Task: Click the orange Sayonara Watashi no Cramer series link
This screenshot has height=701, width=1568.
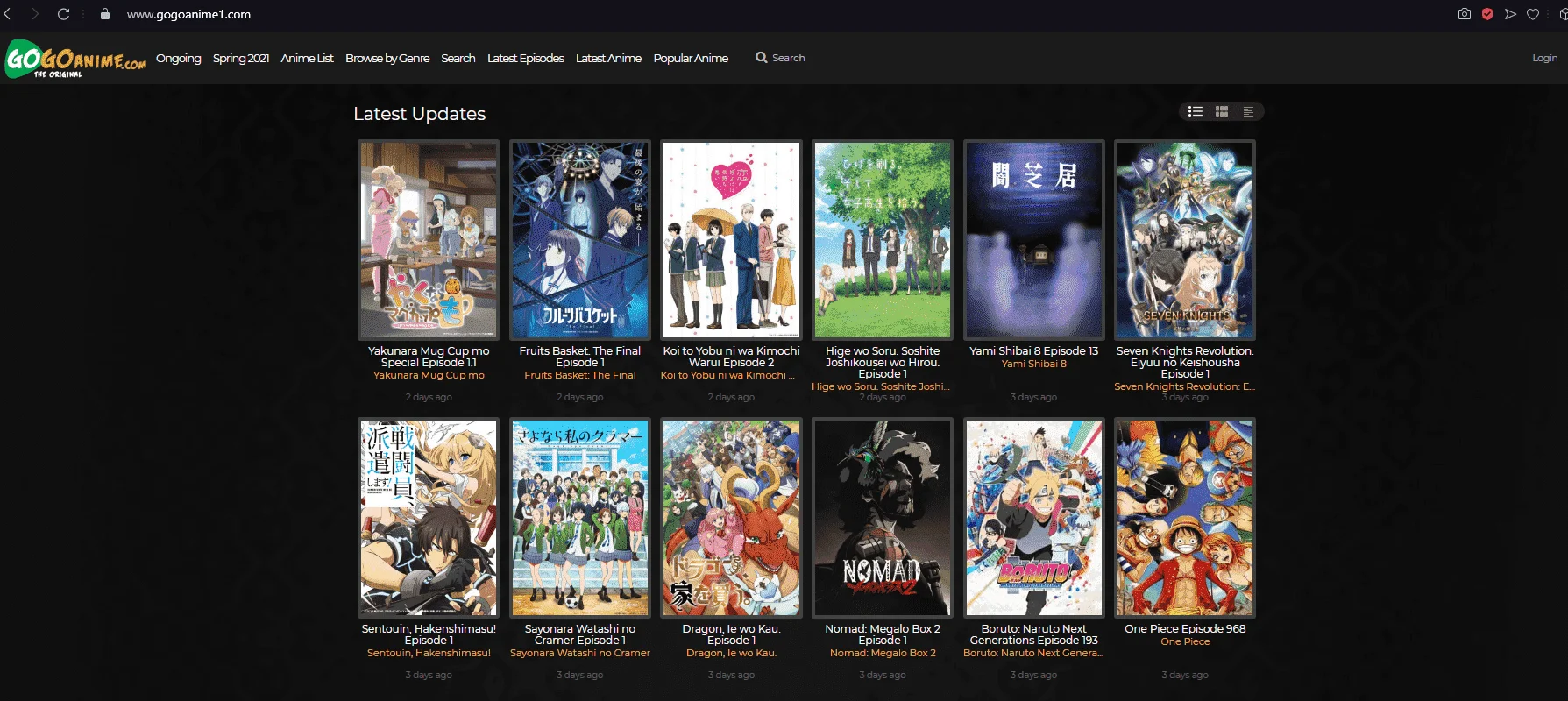Action: tap(580, 653)
